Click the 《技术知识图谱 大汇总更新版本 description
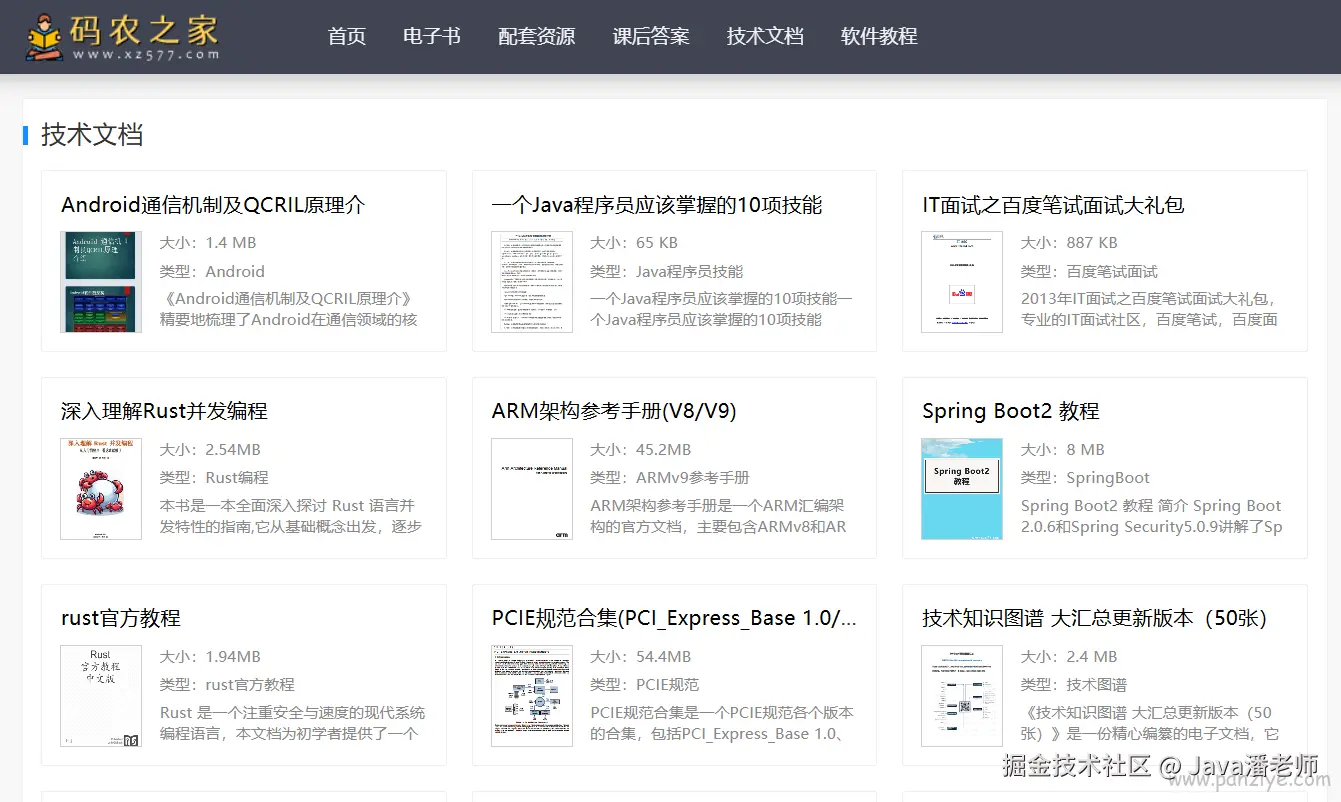This screenshot has height=802, width=1341. [x=1150, y=723]
